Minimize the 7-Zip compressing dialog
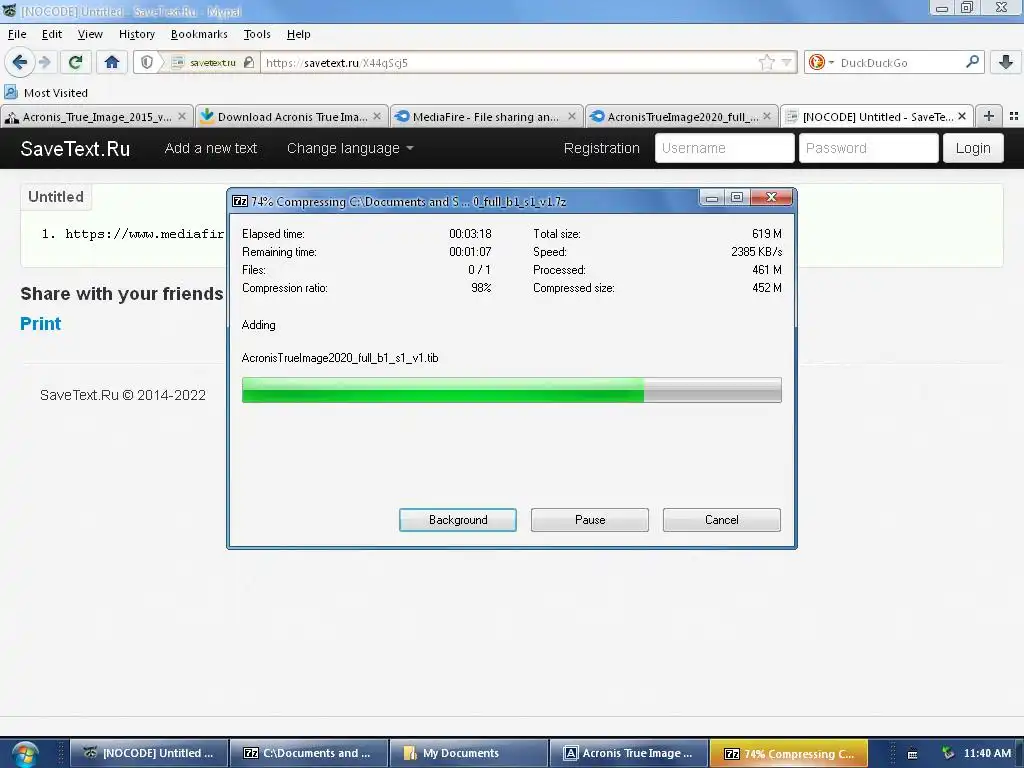 (712, 197)
